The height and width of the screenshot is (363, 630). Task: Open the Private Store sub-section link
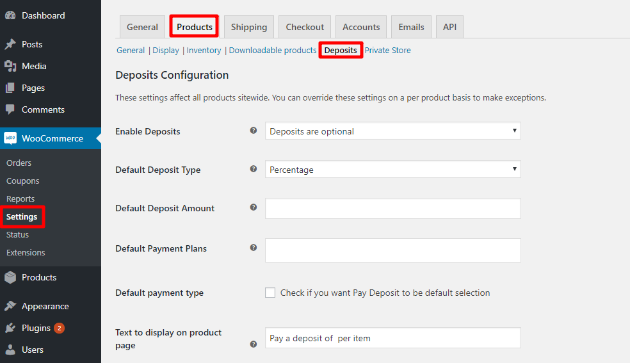pos(387,50)
